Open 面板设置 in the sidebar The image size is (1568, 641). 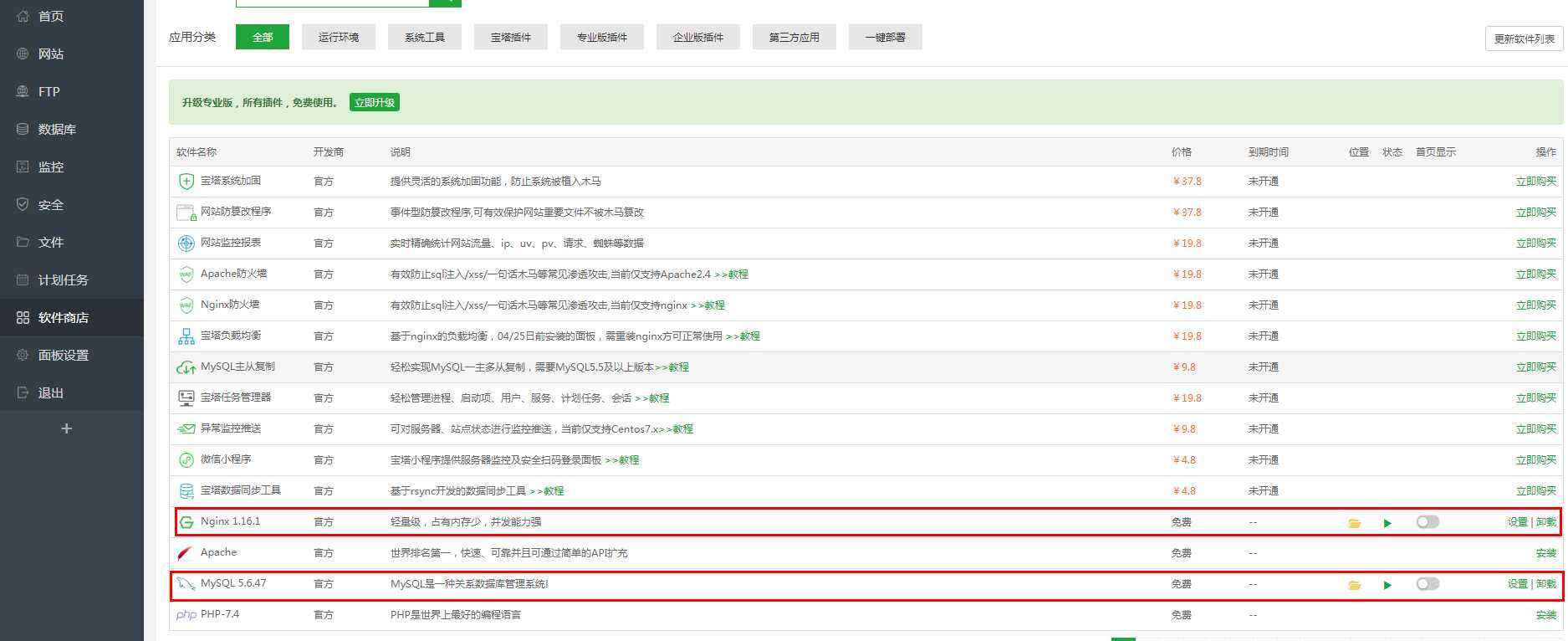click(72, 355)
